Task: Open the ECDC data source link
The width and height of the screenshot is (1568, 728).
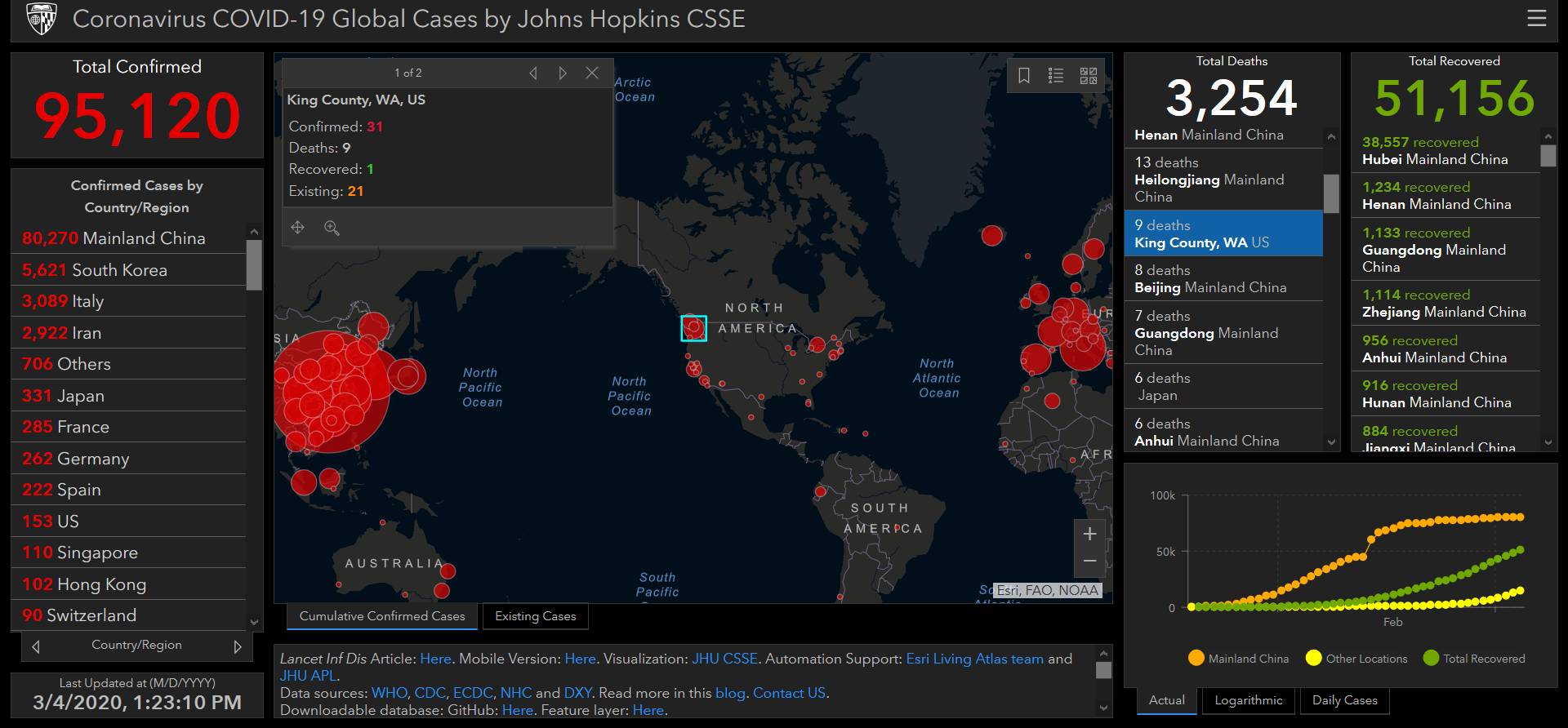Action: coord(473,693)
